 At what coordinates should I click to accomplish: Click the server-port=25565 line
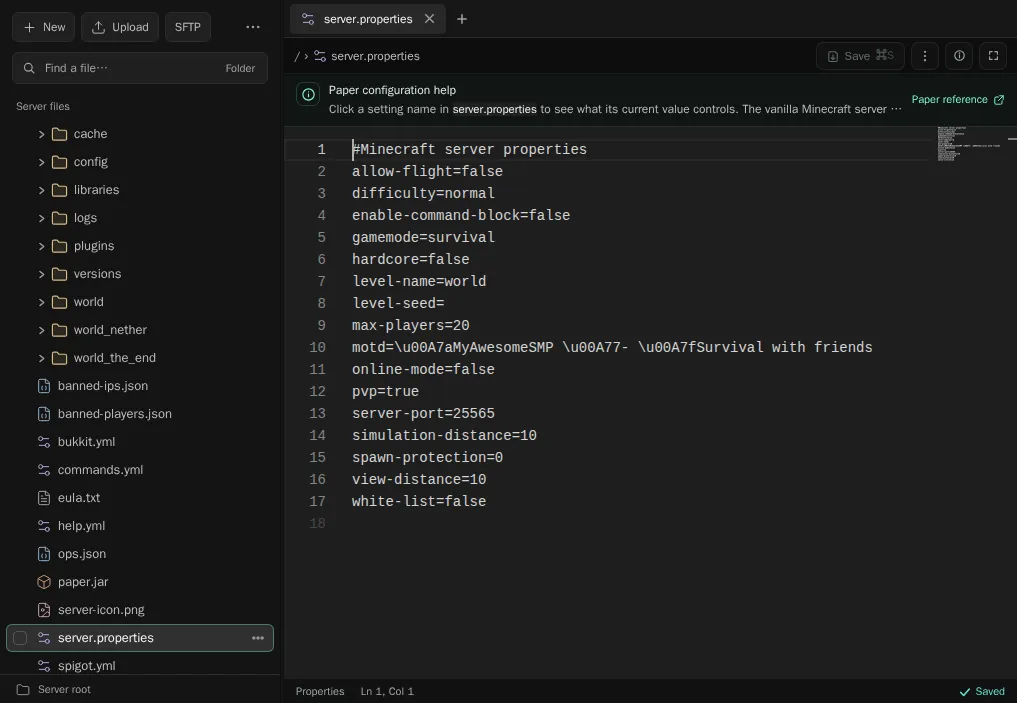[x=423, y=414]
